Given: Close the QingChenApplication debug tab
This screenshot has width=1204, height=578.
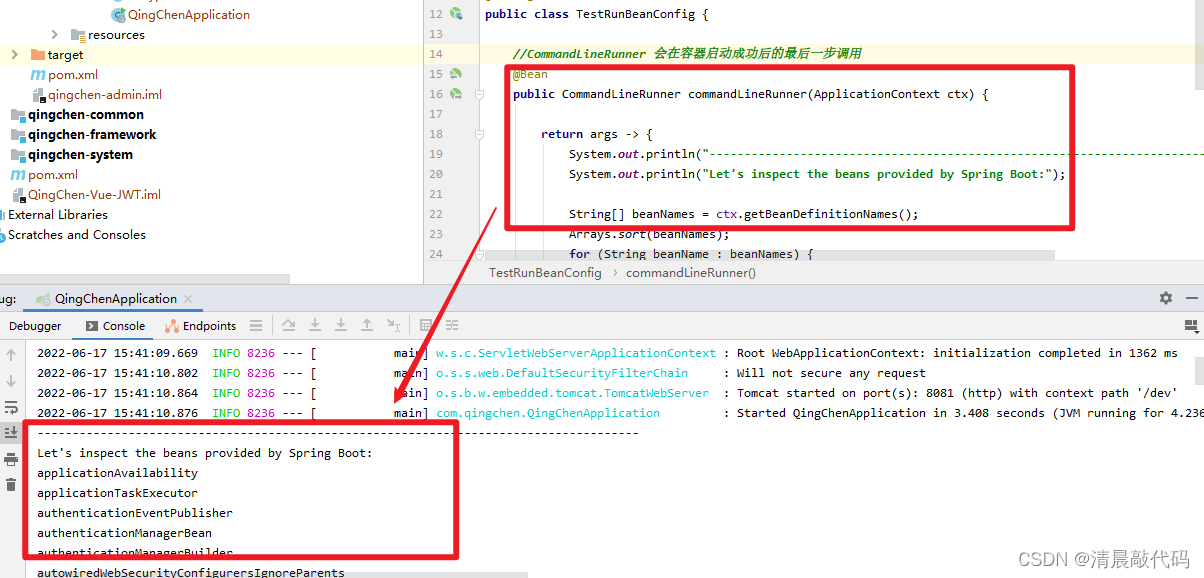Looking at the screenshot, I should [189, 299].
